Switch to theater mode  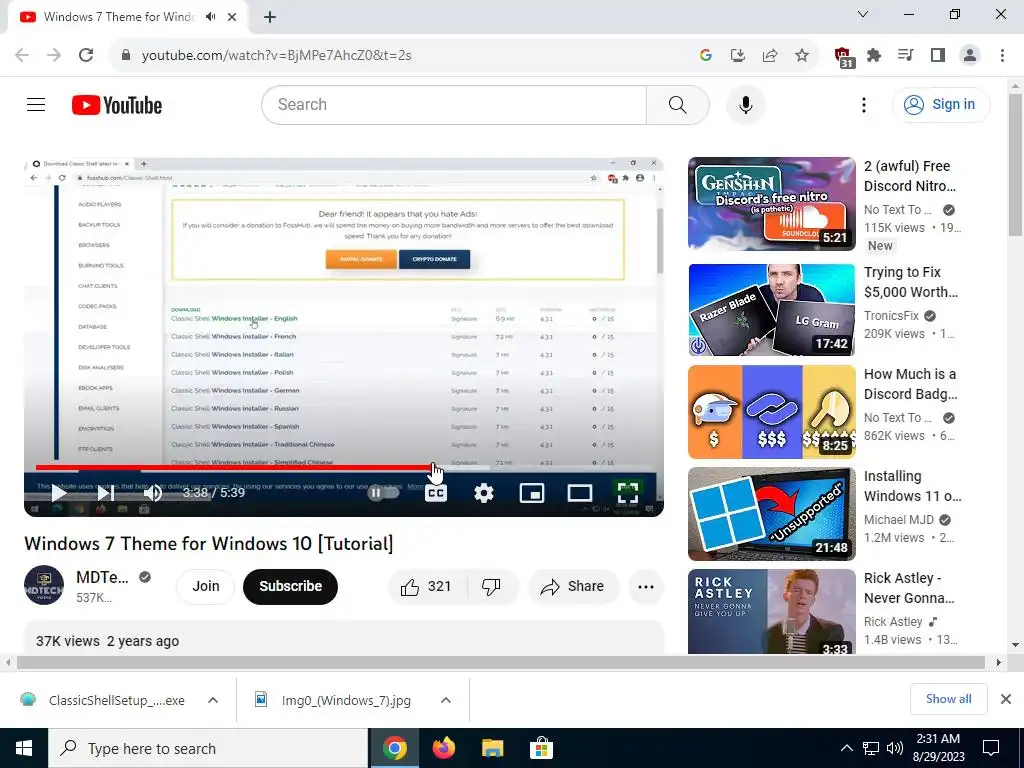coord(579,493)
